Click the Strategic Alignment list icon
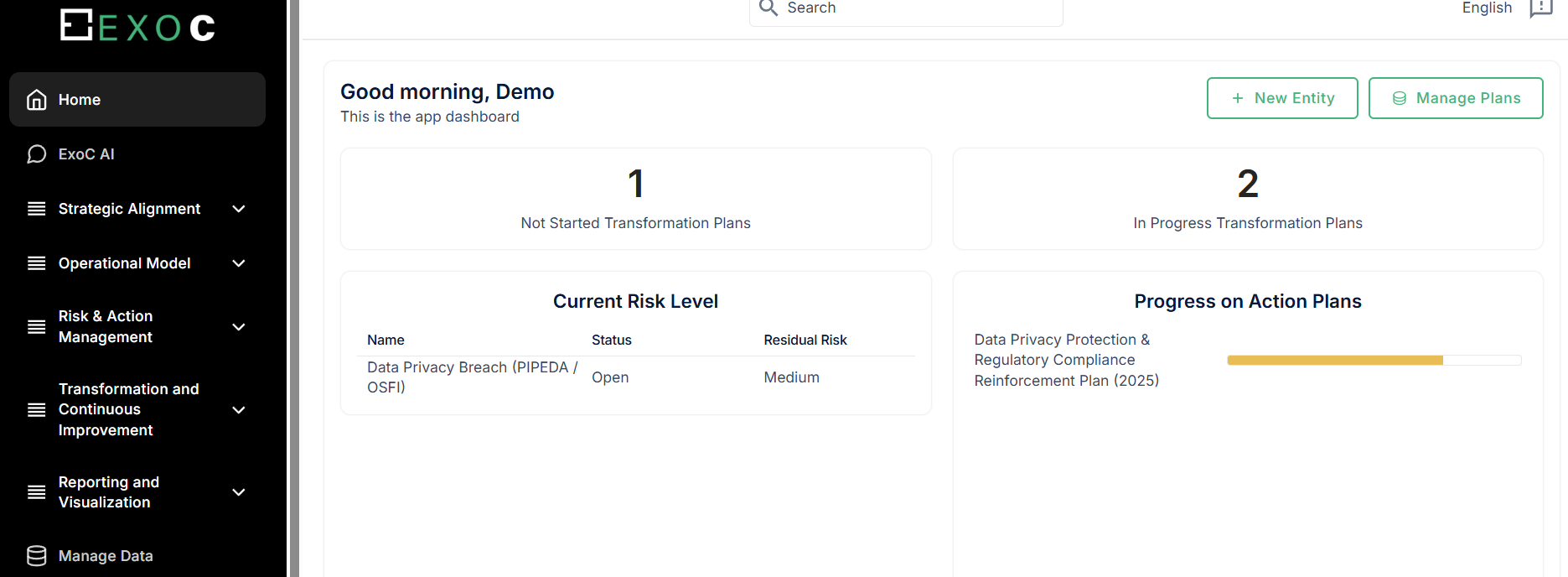 tap(36, 209)
